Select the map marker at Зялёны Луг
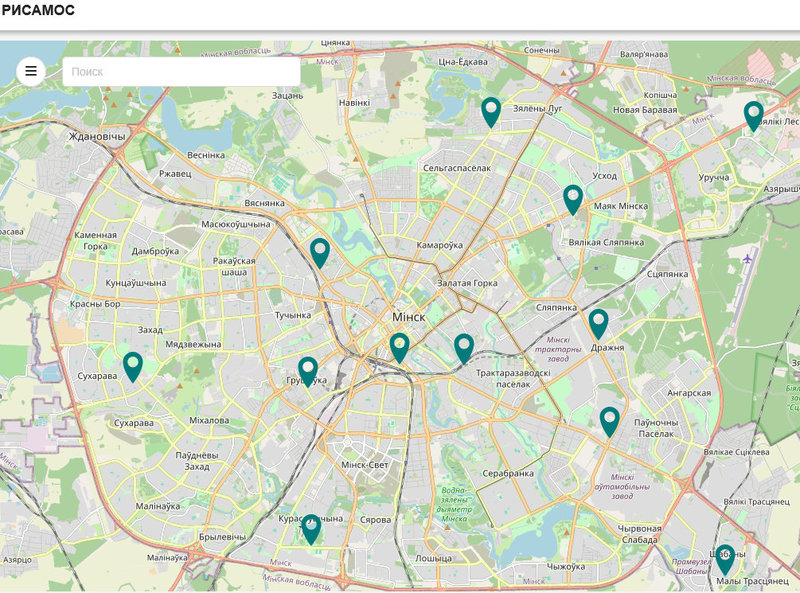 pyautogui.click(x=490, y=111)
